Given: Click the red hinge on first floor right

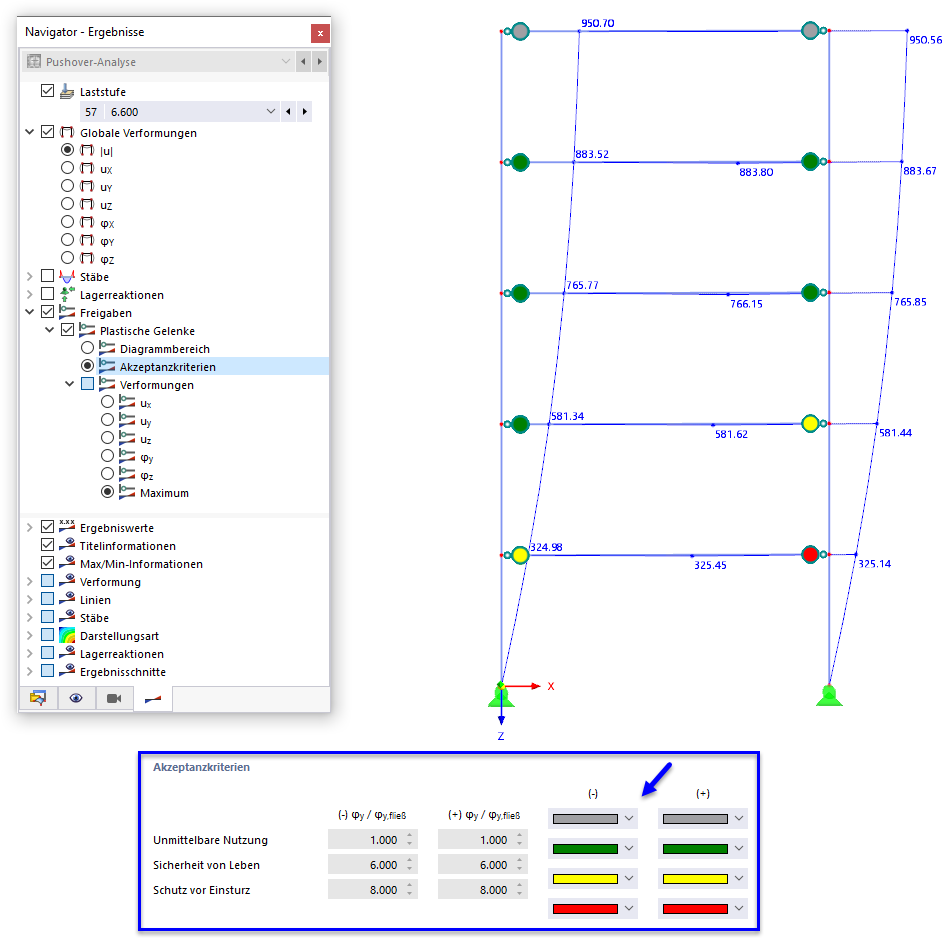Looking at the screenshot, I should [x=810, y=554].
